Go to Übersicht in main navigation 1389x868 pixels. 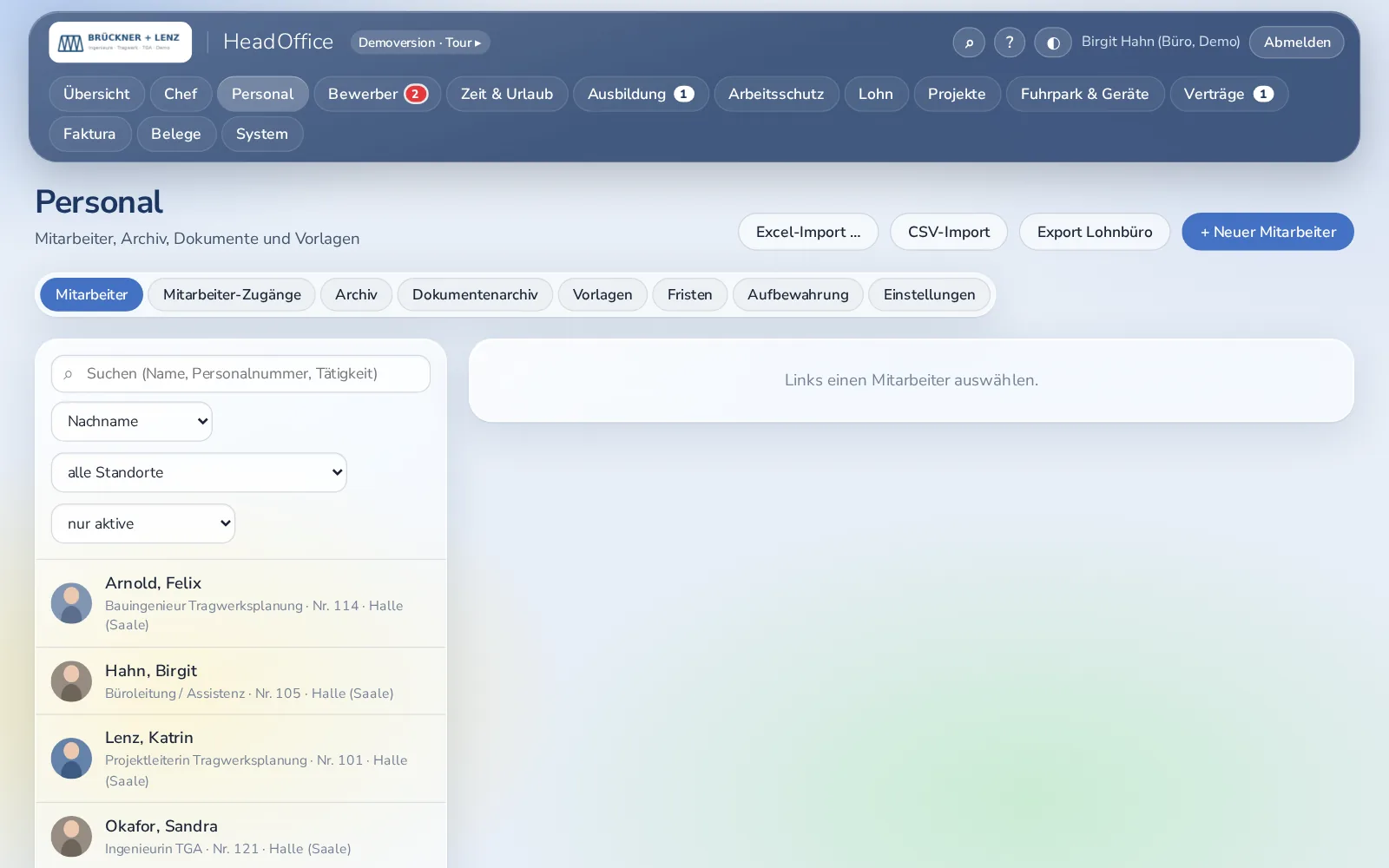pyautogui.click(x=96, y=94)
